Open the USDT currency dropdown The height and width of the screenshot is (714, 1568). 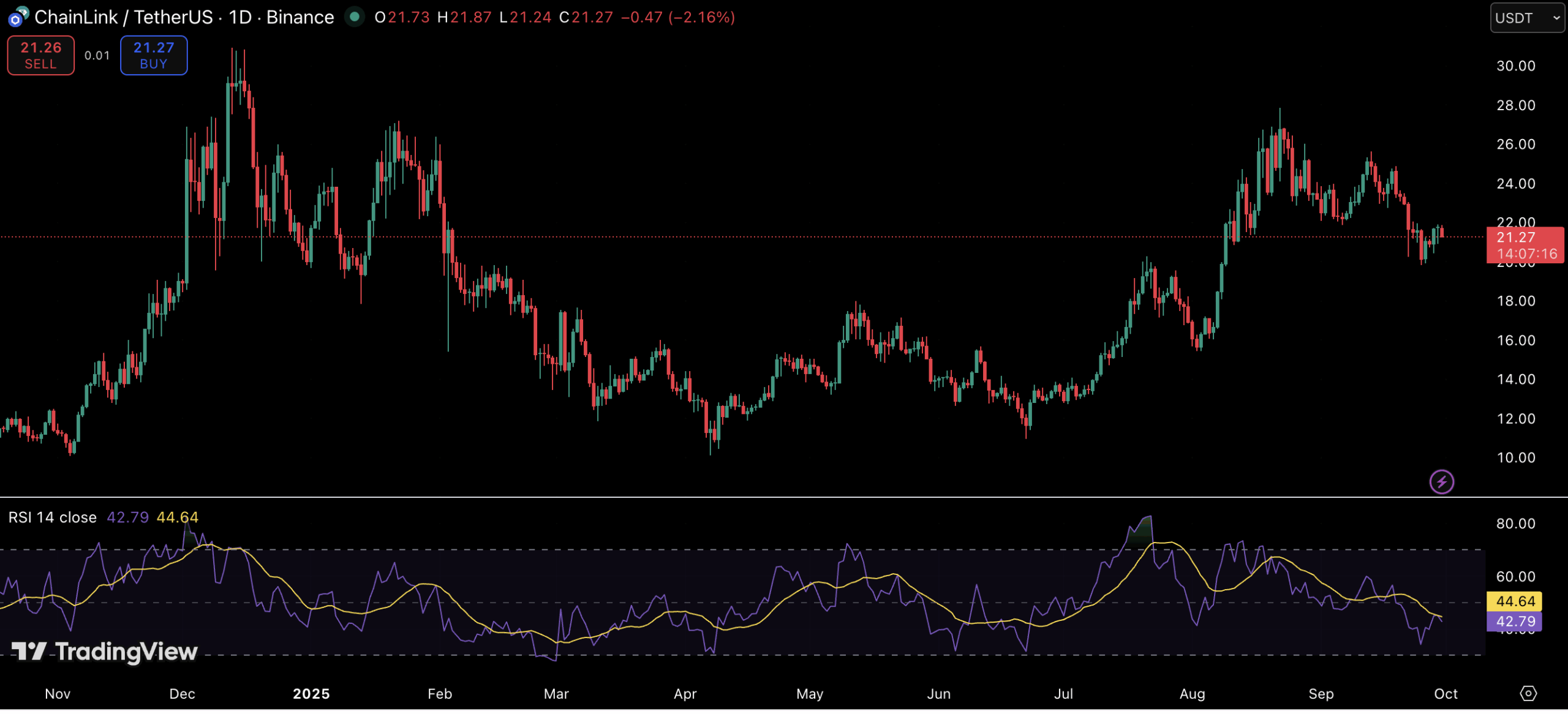1526,18
